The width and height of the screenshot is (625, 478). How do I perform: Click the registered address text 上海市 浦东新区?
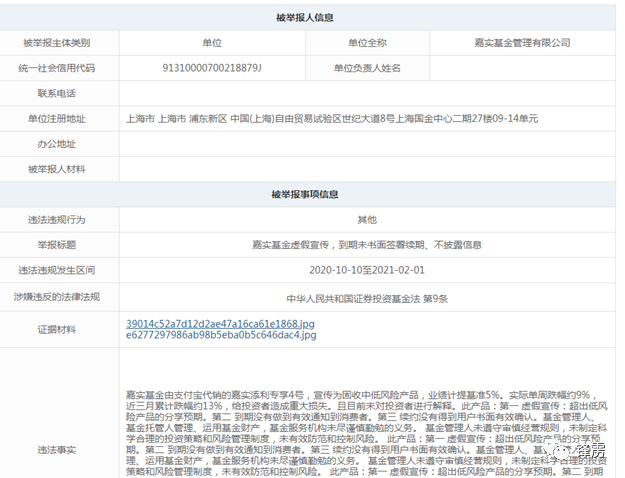(x=193, y=119)
